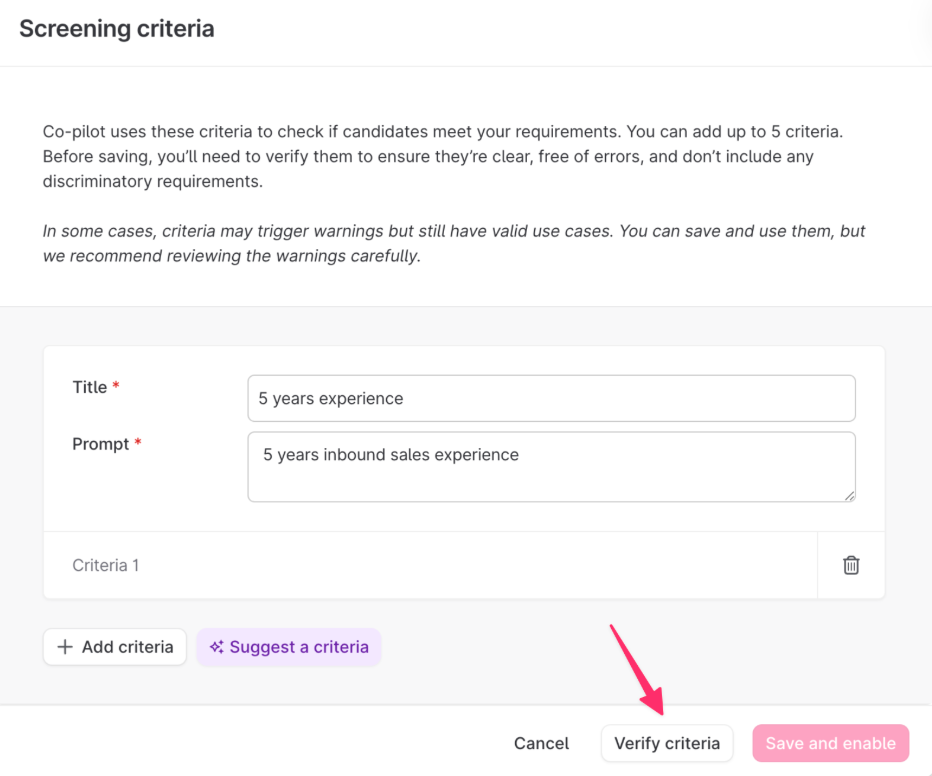
Task: Click the resize handle of the Prompt textarea
Action: point(849,495)
